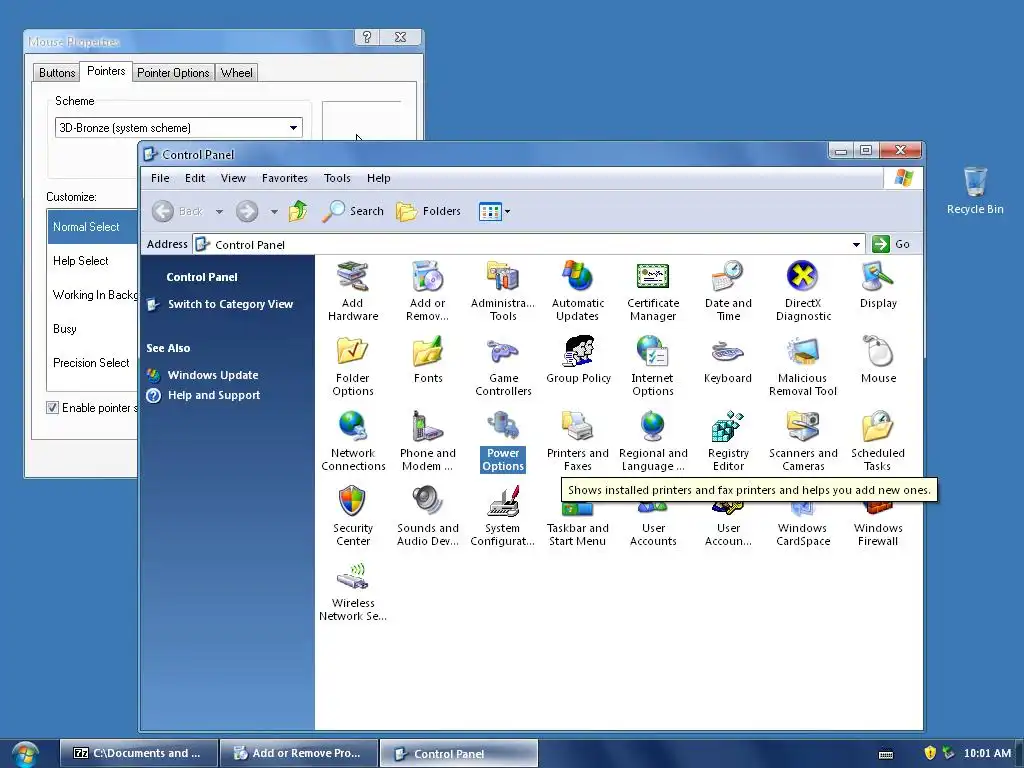Open Network Connections icon
The width and height of the screenshot is (1024, 768).
(x=353, y=441)
